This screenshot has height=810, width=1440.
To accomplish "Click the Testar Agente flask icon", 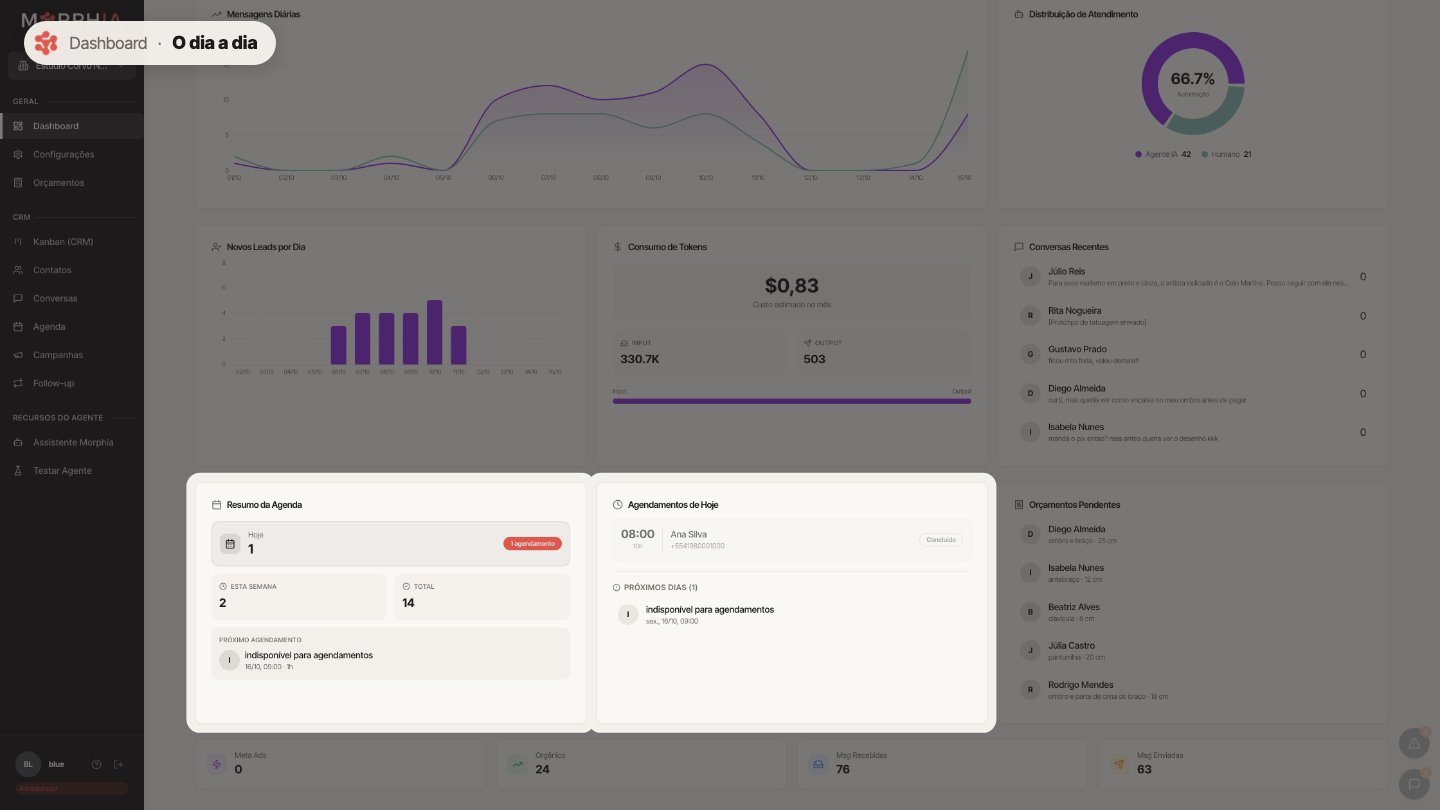I will (18, 470).
